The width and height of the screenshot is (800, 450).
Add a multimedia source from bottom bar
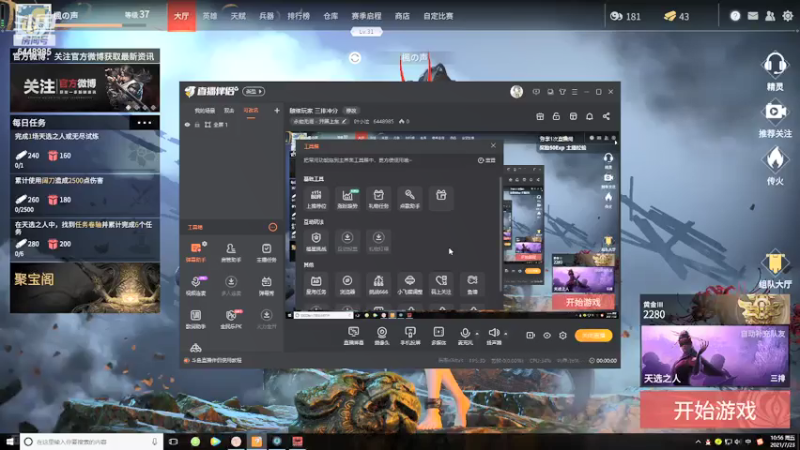(438, 336)
